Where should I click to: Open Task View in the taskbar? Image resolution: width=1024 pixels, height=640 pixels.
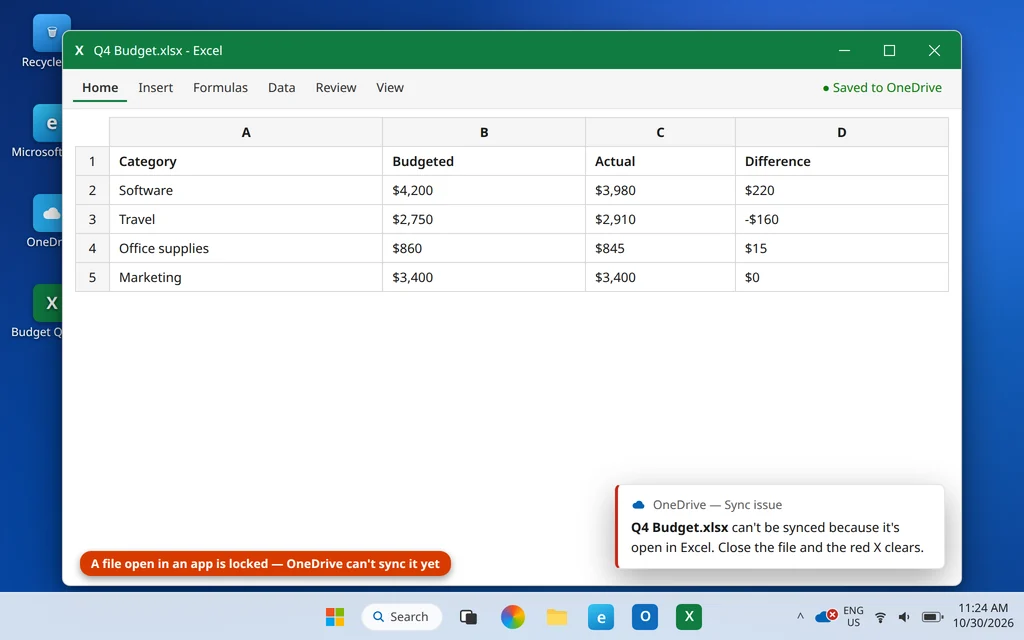click(x=468, y=616)
